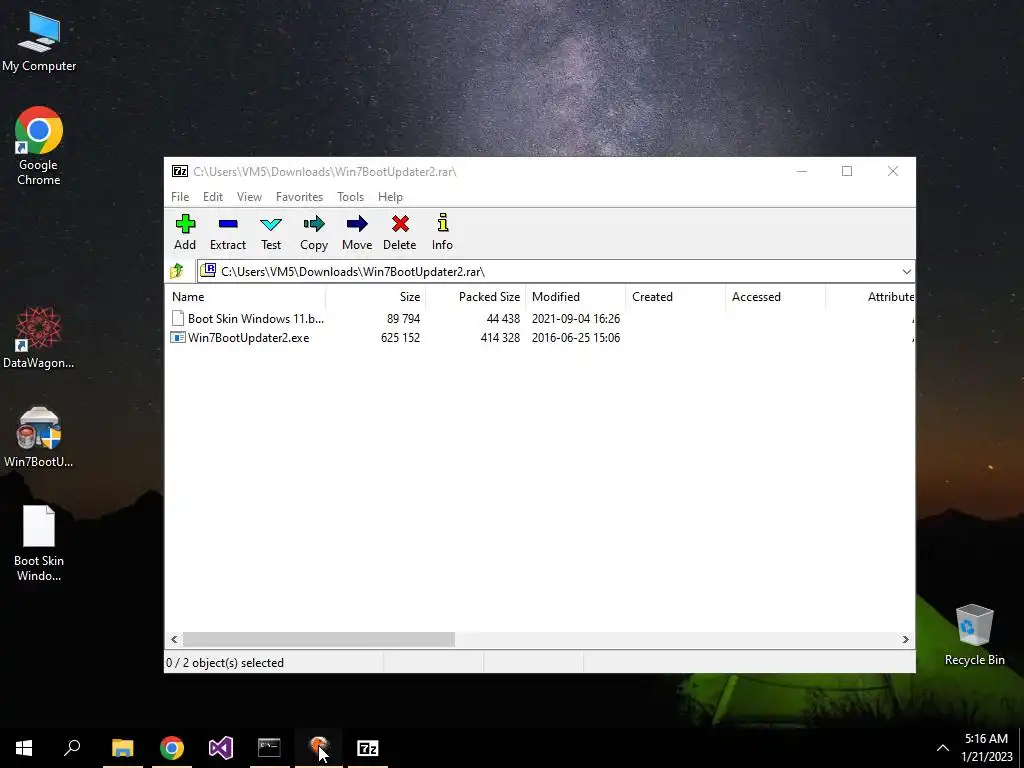Click the taskbar clock and date
The height and width of the screenshot is (768, 1024).
click(x=986, y=748)
